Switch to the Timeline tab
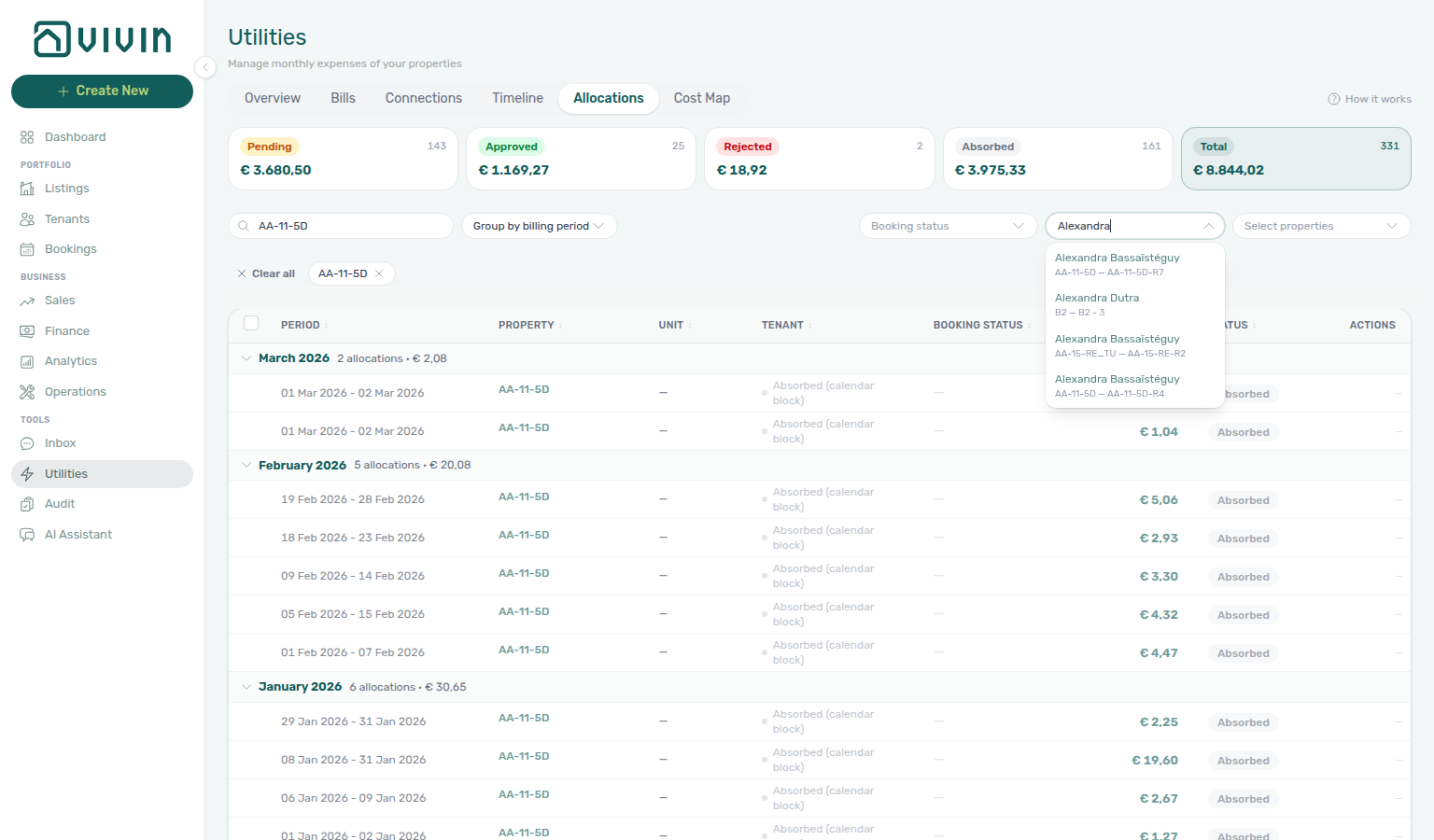The width and height of the screenshot is (1434, 840). click(517, 98)
